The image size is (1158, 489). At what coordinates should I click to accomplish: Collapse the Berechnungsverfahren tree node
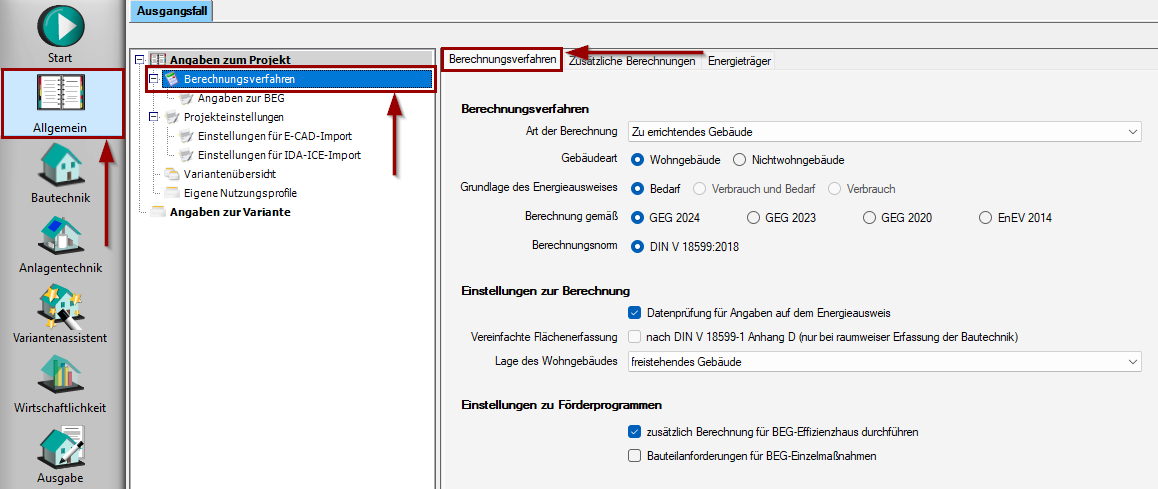(154, 78)
